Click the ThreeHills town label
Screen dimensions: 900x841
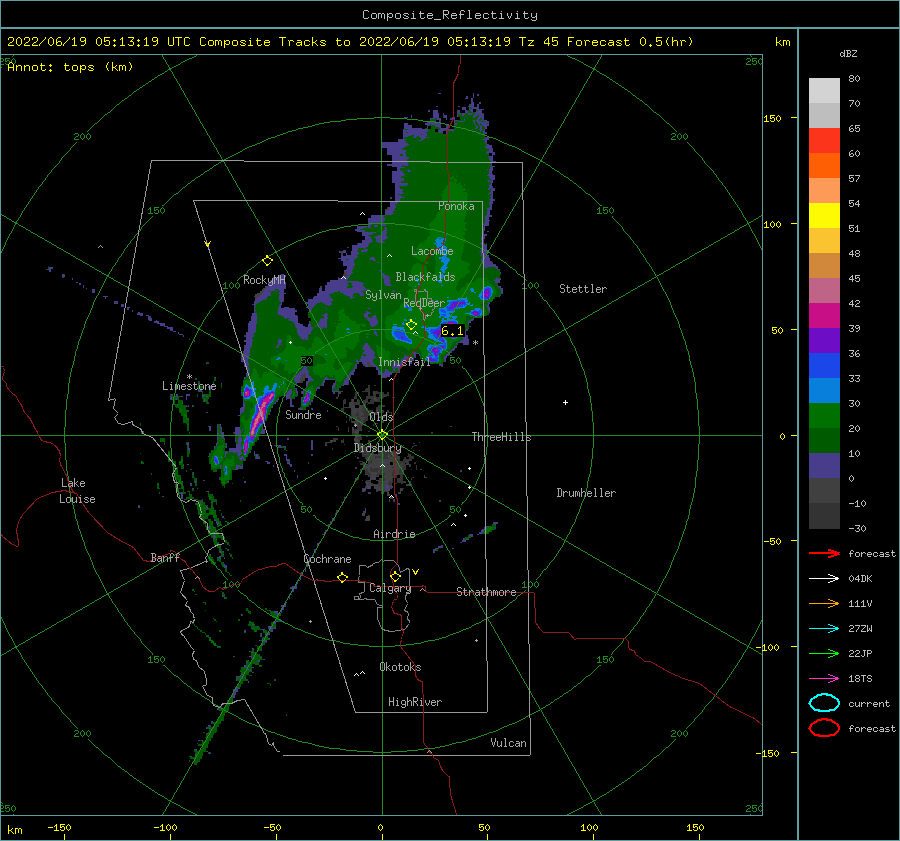pos(502,437)
